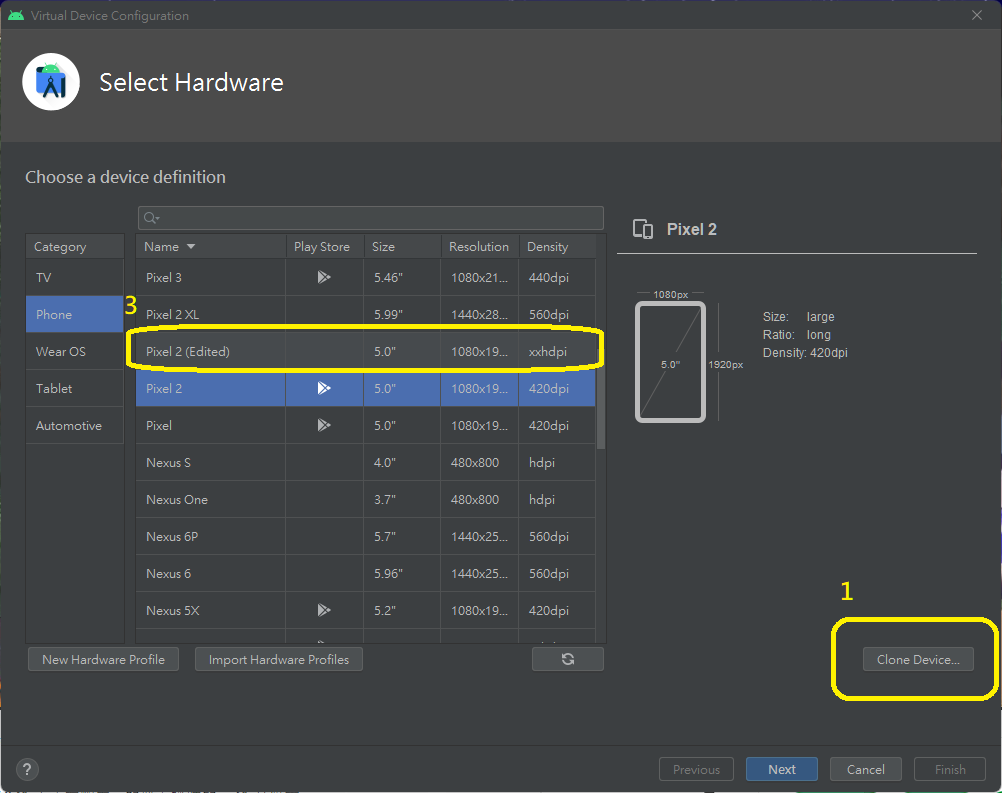Click the Cancel button

865,769
